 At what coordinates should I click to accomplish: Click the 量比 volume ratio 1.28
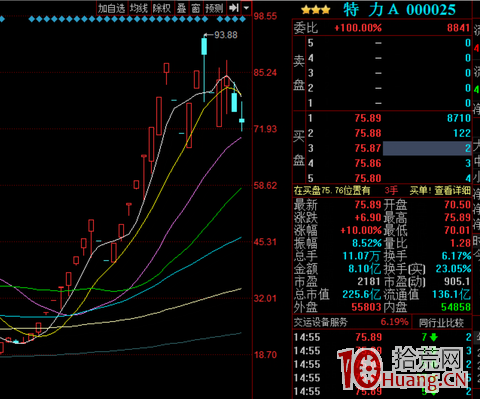460,243
